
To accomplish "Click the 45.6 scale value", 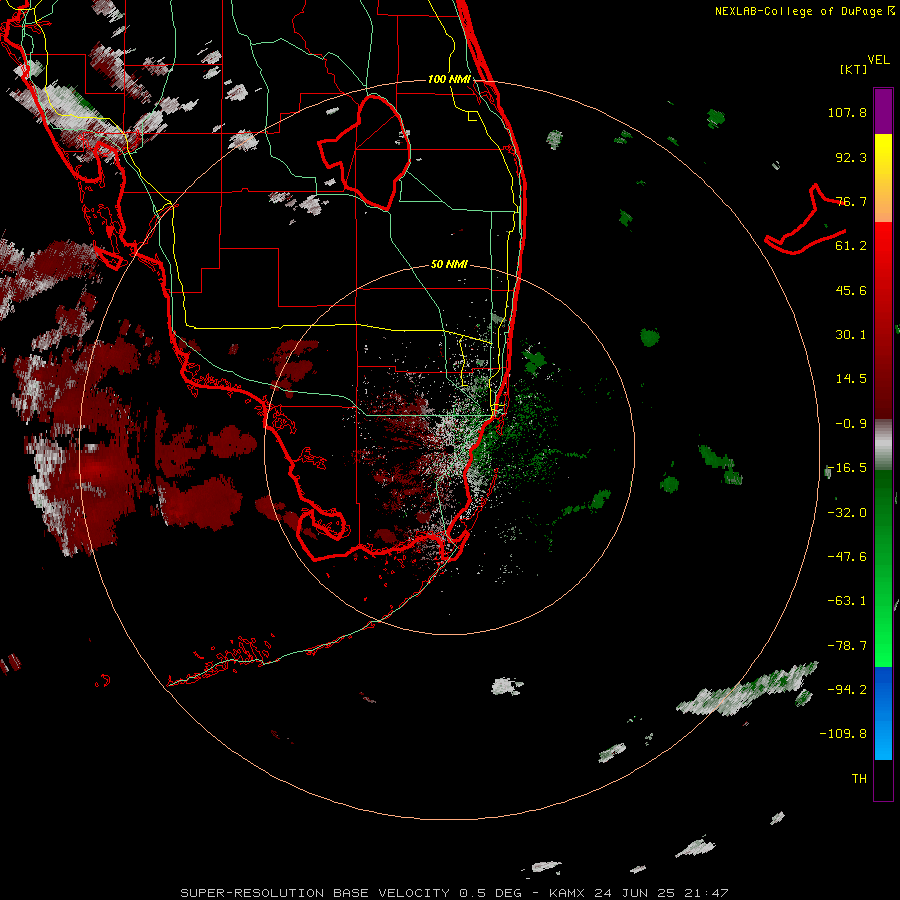I will pyautogui.click(x=851, y=290).
